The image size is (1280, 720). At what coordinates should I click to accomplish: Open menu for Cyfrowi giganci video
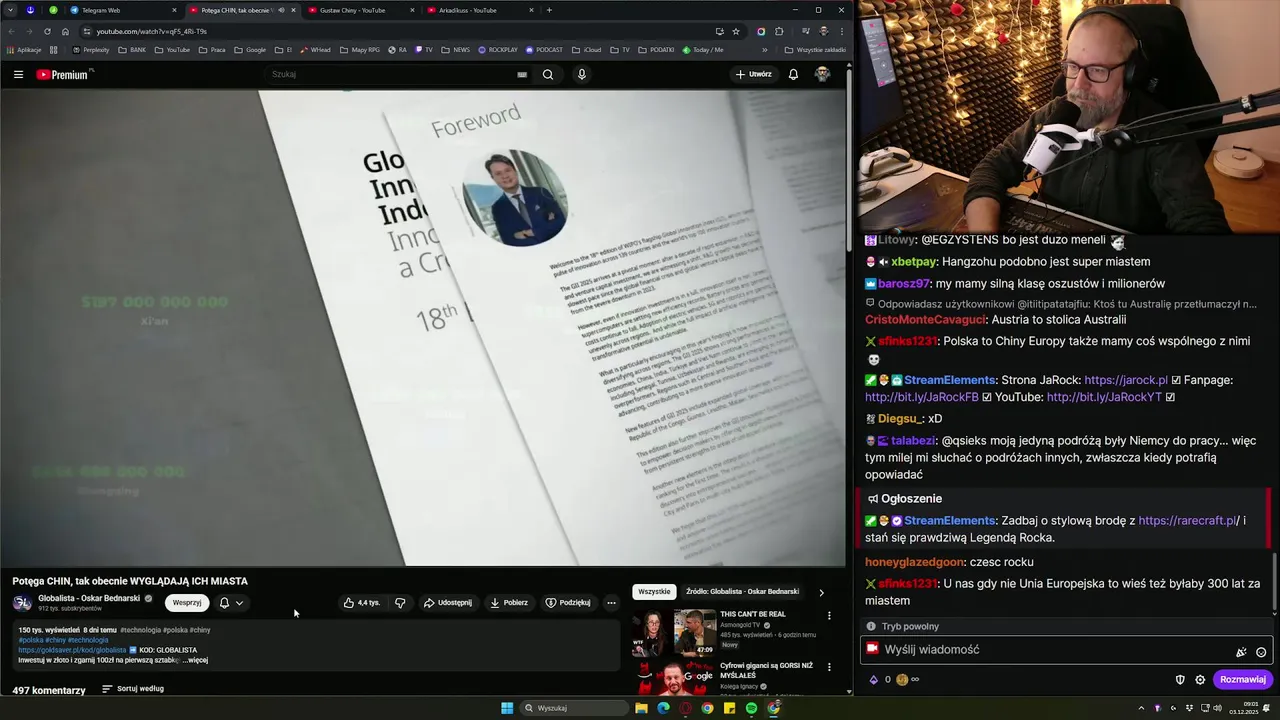pos(829,667)
